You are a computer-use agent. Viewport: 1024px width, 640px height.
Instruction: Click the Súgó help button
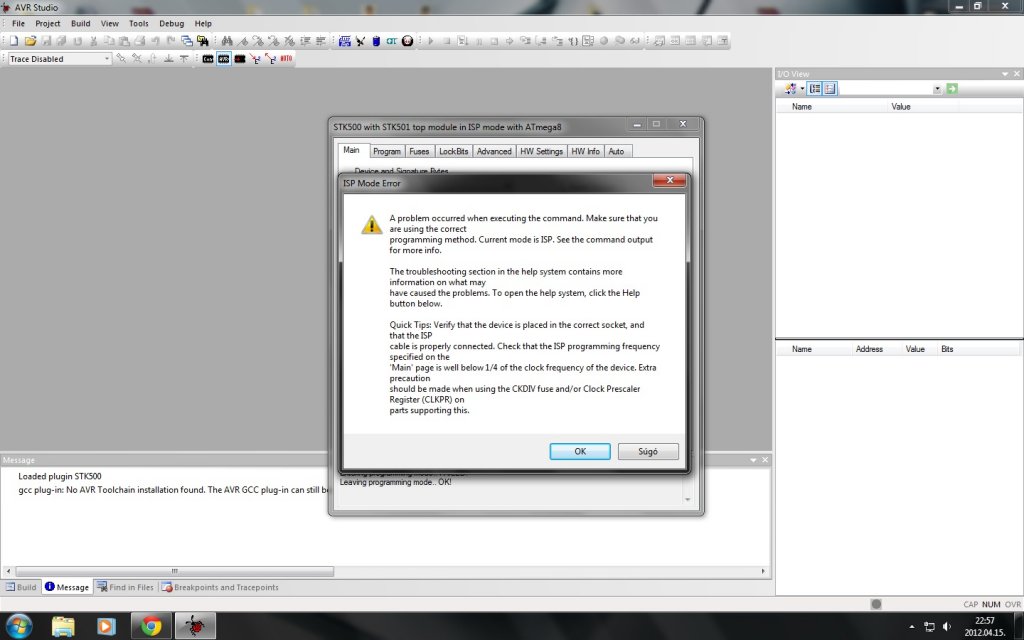648,451
